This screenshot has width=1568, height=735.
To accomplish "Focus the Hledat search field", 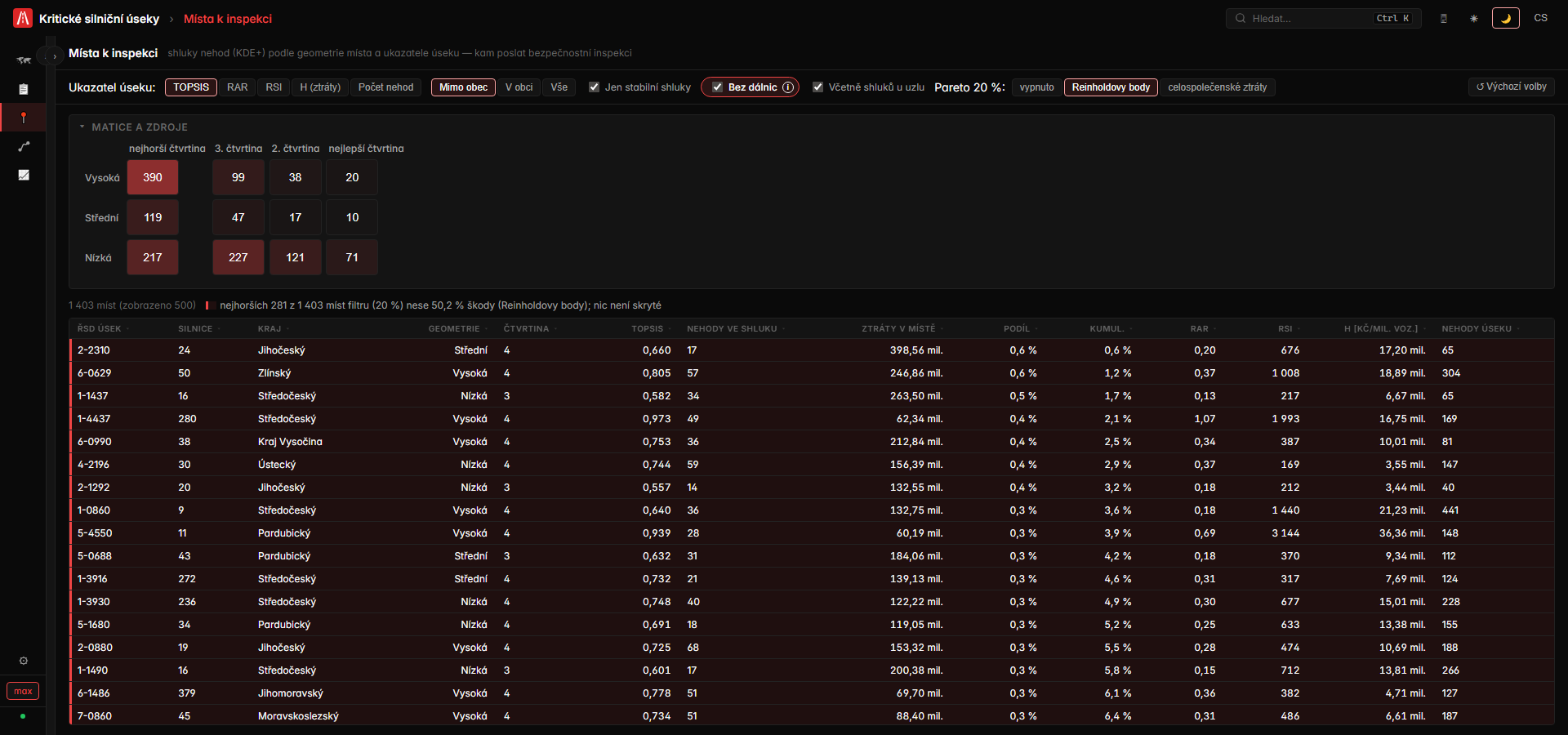I will click(x=1323, y=18).
